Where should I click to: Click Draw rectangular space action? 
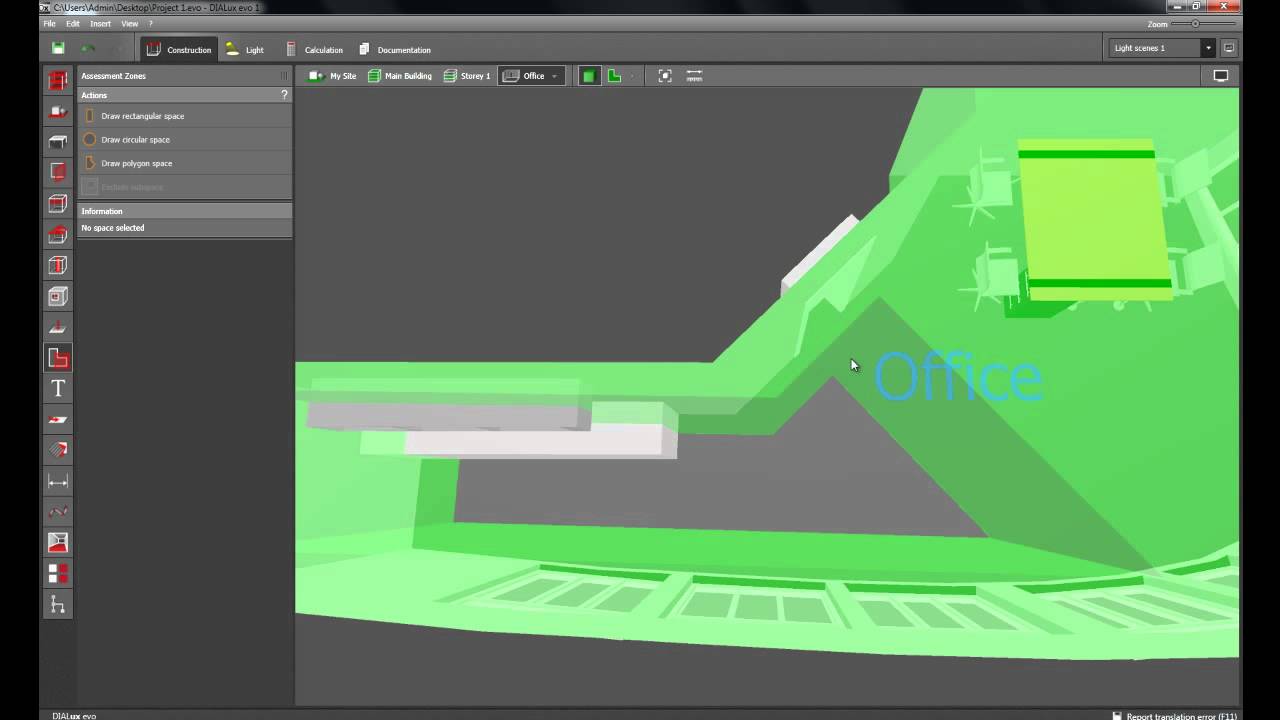(x=142, y=116)
